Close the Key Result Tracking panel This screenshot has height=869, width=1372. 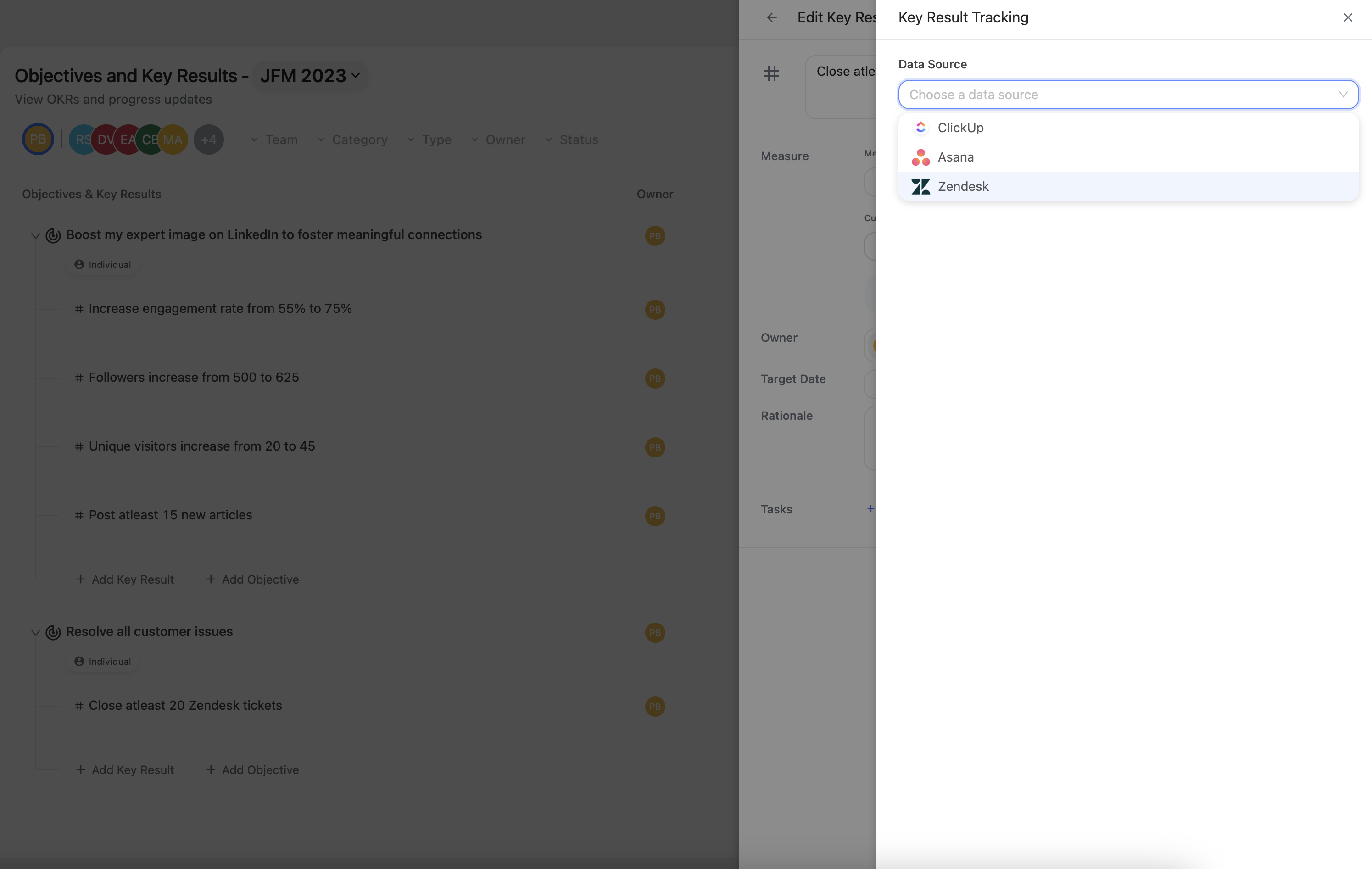[1348, 18]
